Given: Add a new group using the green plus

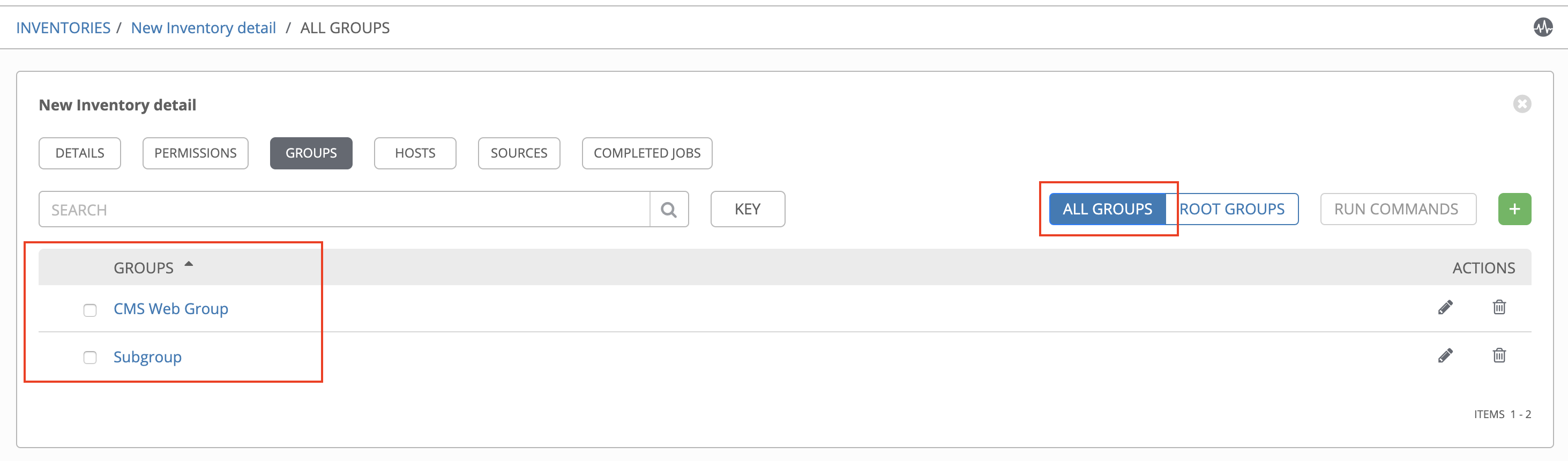Looking at the screenshot, I should [1514, 209].
